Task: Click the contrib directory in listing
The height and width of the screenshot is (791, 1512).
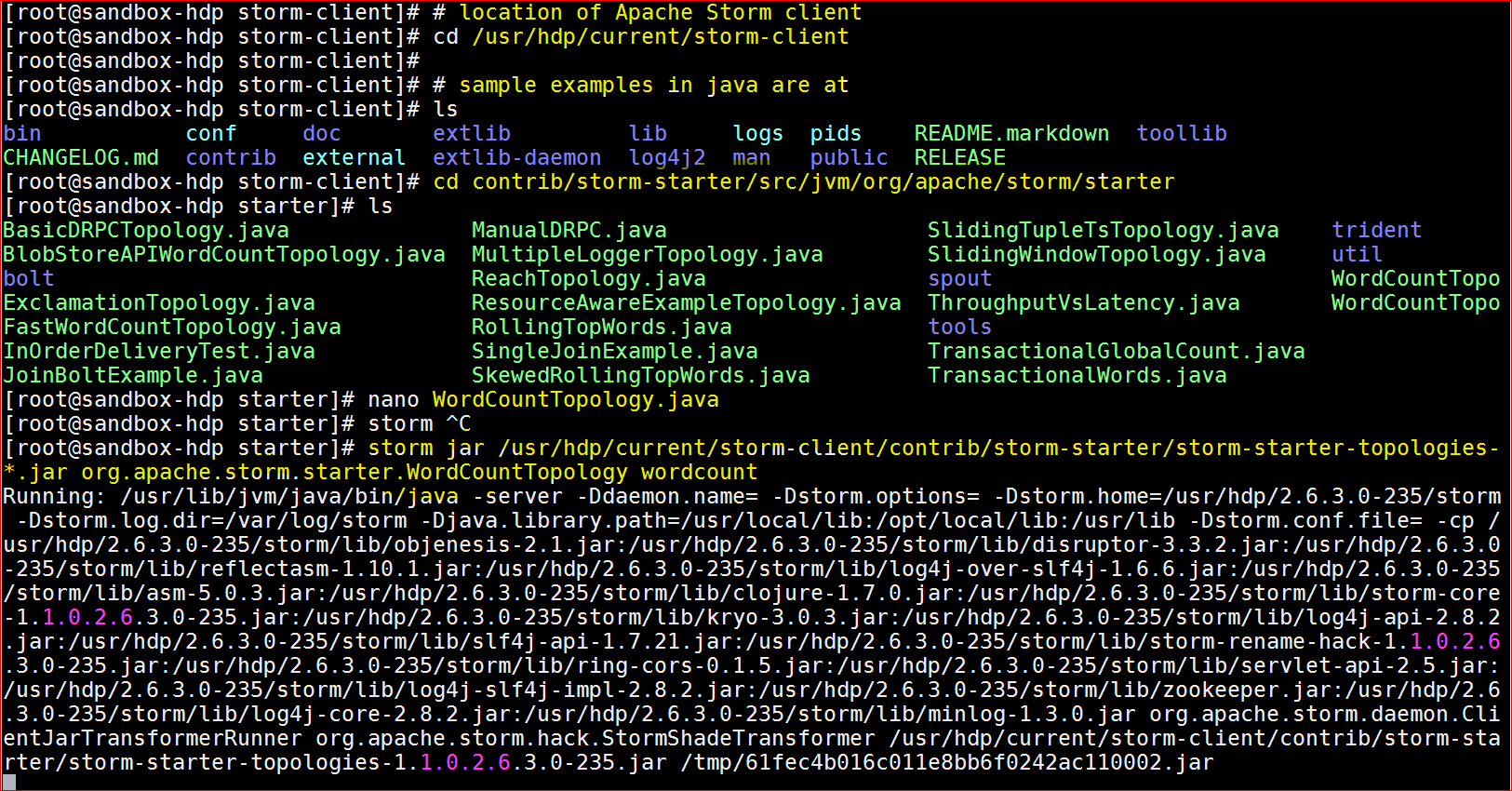Action: 231,157
